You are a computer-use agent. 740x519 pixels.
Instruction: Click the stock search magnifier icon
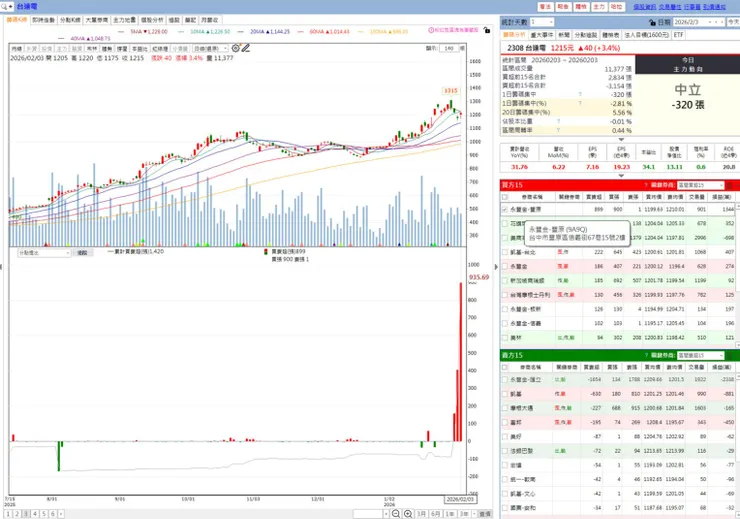point(4,7)
